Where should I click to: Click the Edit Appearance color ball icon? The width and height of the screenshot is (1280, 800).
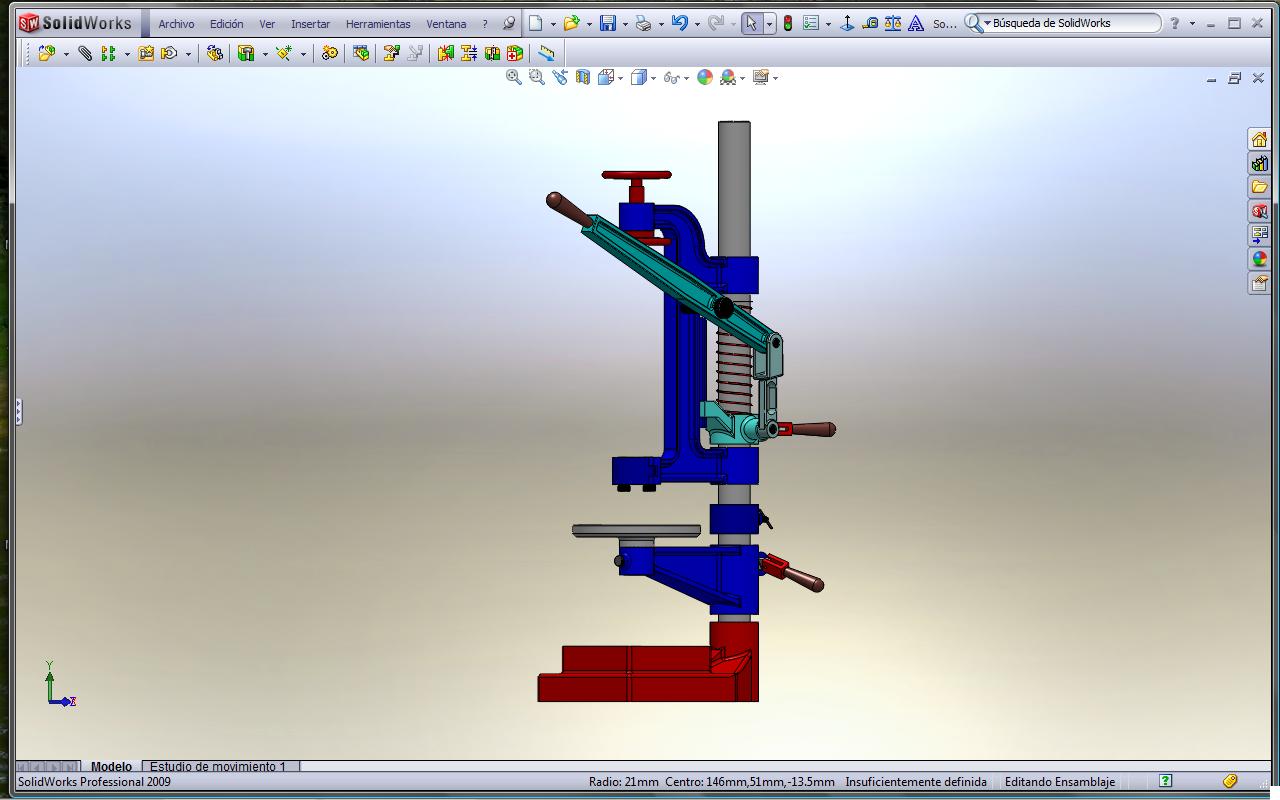705,77
